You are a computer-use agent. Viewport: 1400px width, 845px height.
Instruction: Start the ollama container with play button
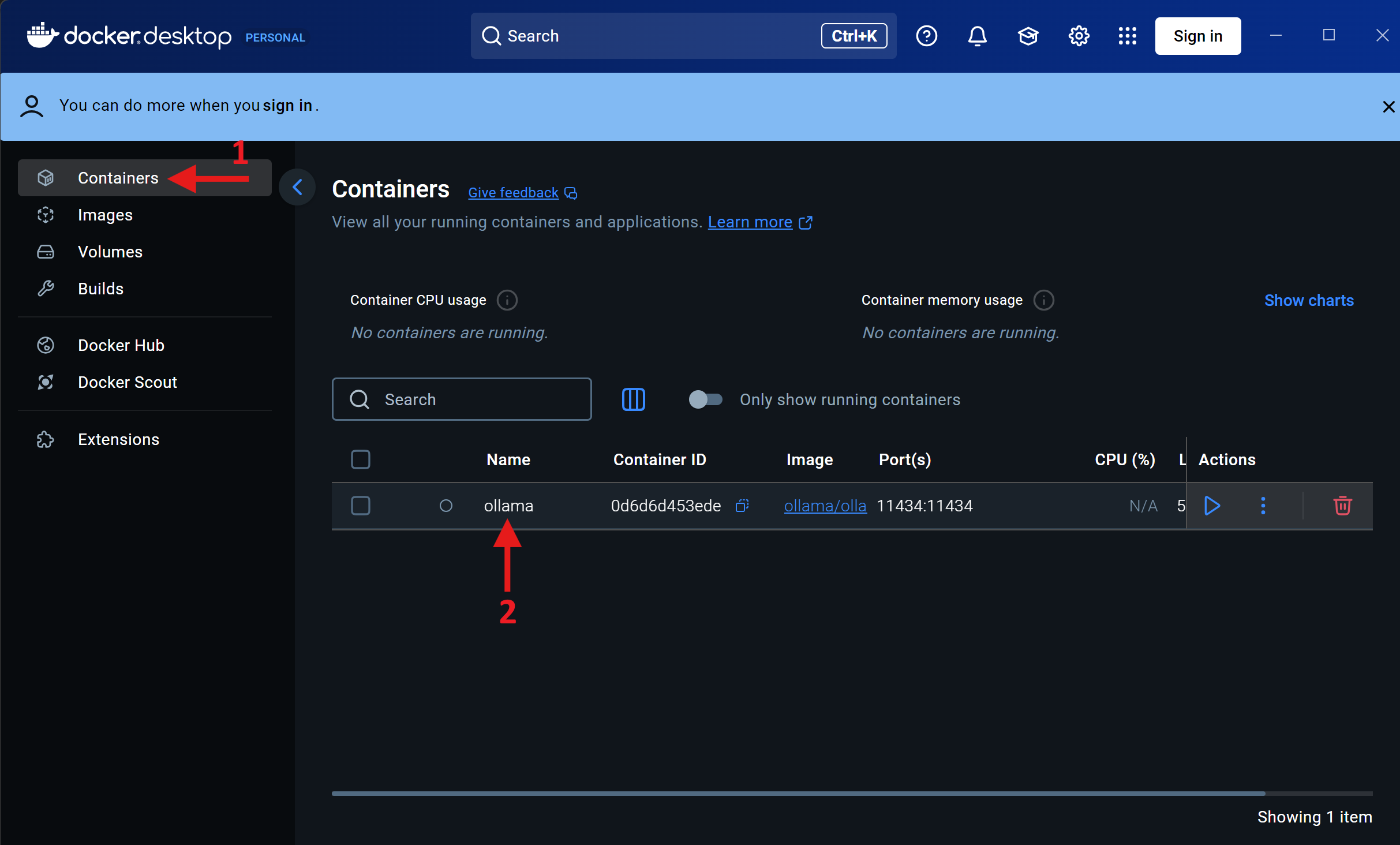tap(1212, 506)
